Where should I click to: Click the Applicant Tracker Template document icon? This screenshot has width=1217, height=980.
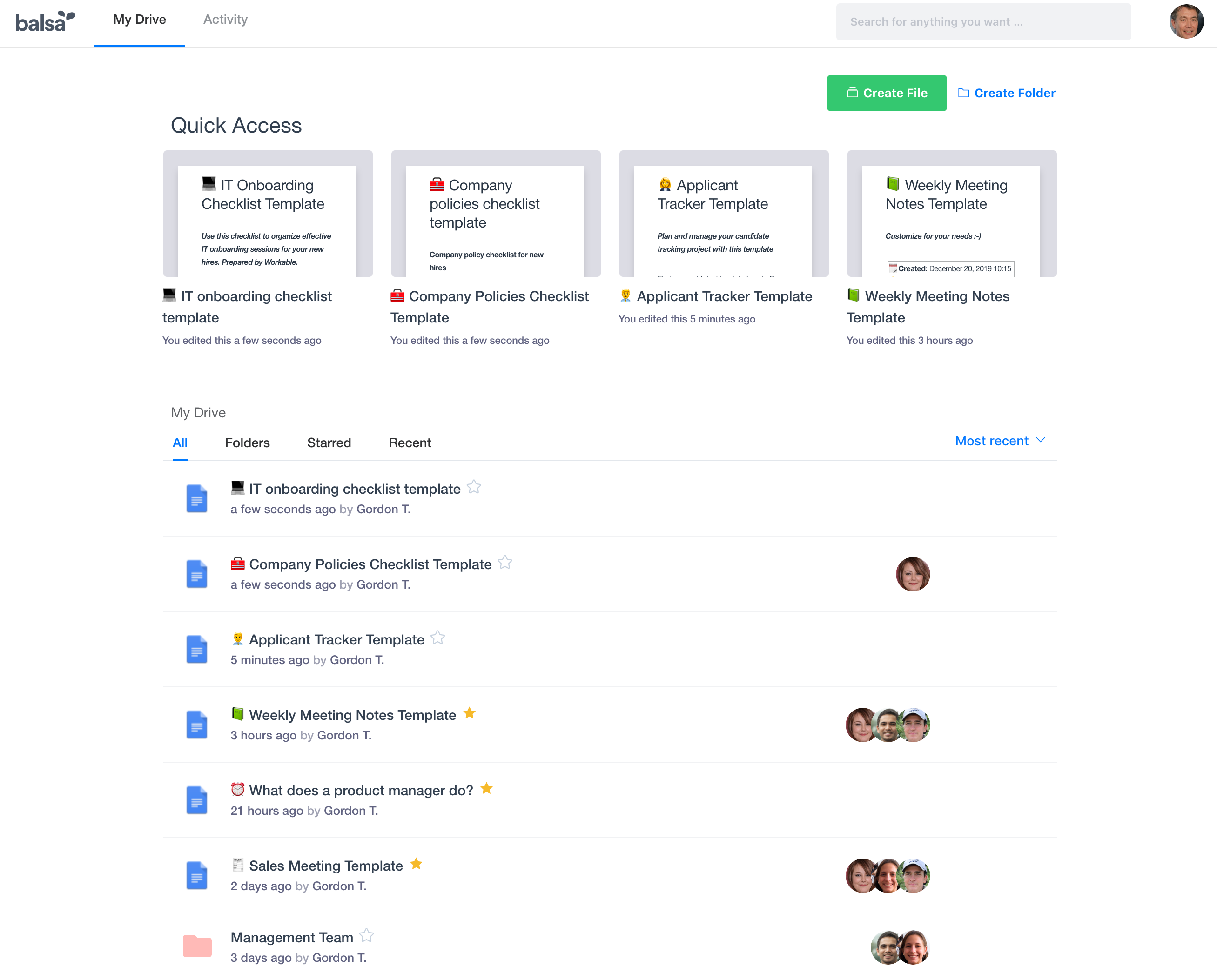(x=196, y=649)
